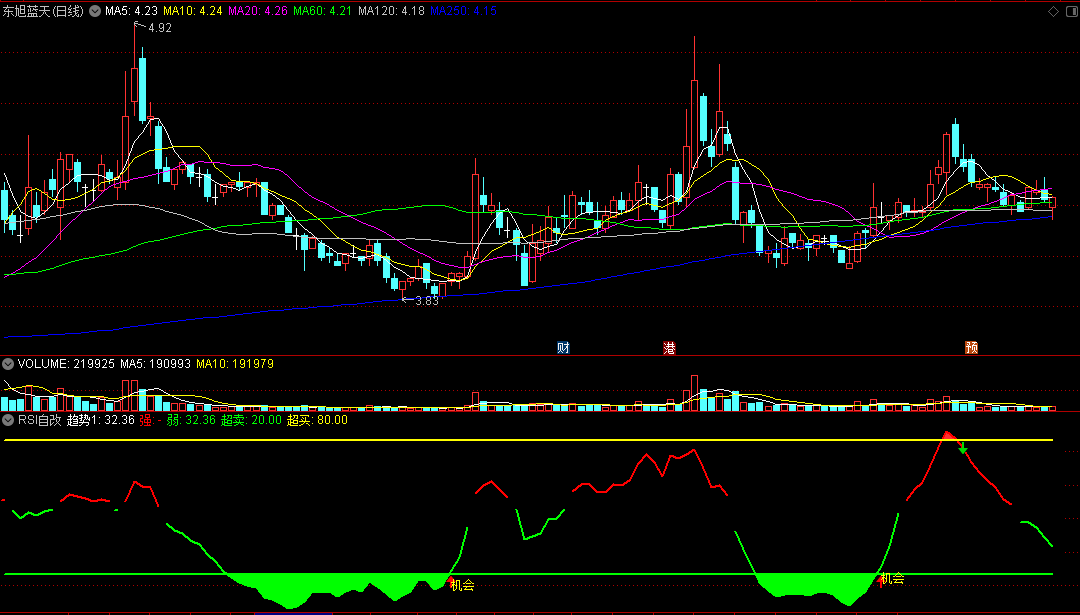Click the MA10: 4.24 label
This screenshot has height=615, width=1080.
coord(192,11)
